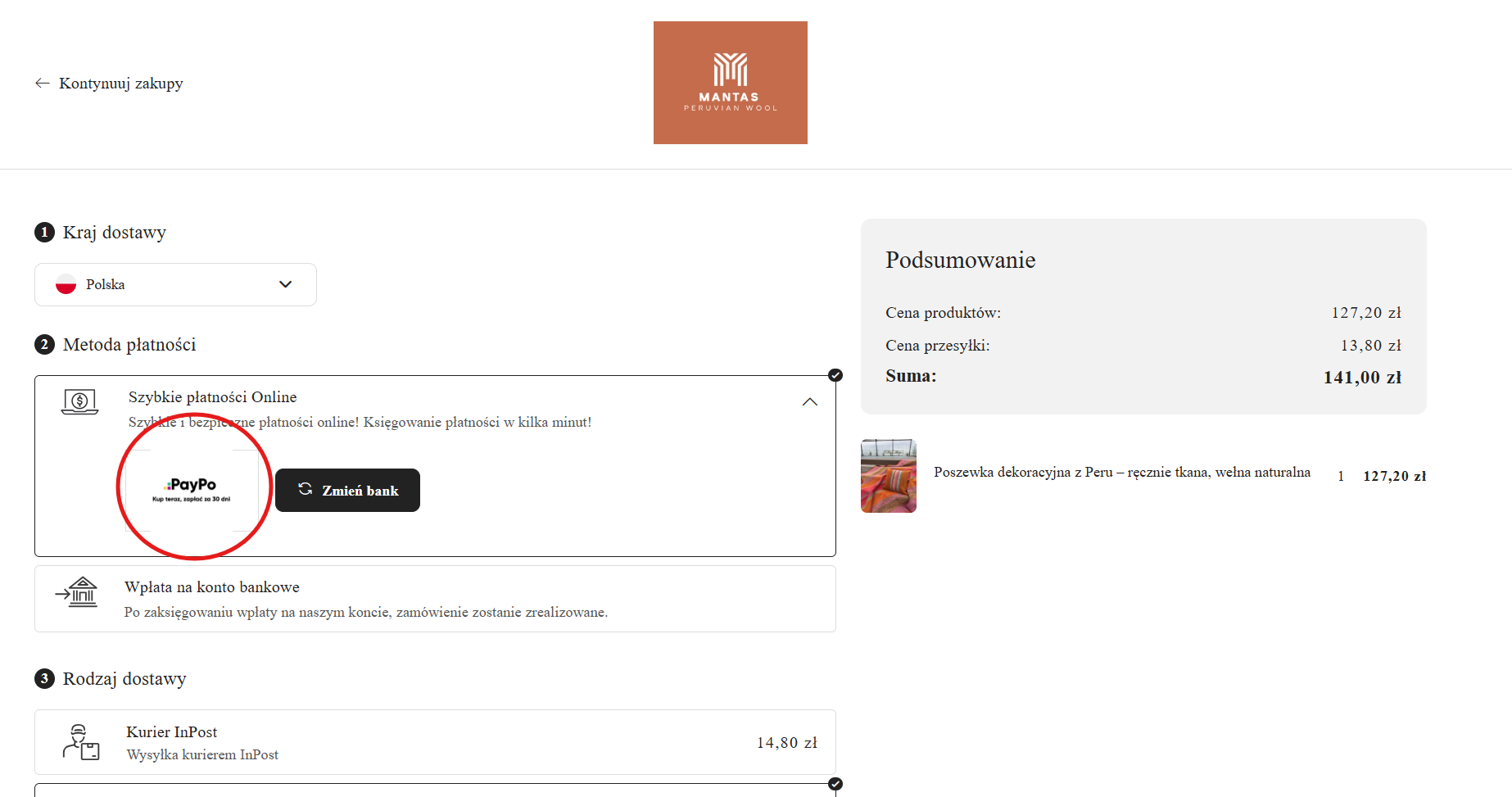Image resolution: width=1512 pixels, height=797 pixels.
Task: Open the pillowcase product thumbnail
Action: (889, 476)
